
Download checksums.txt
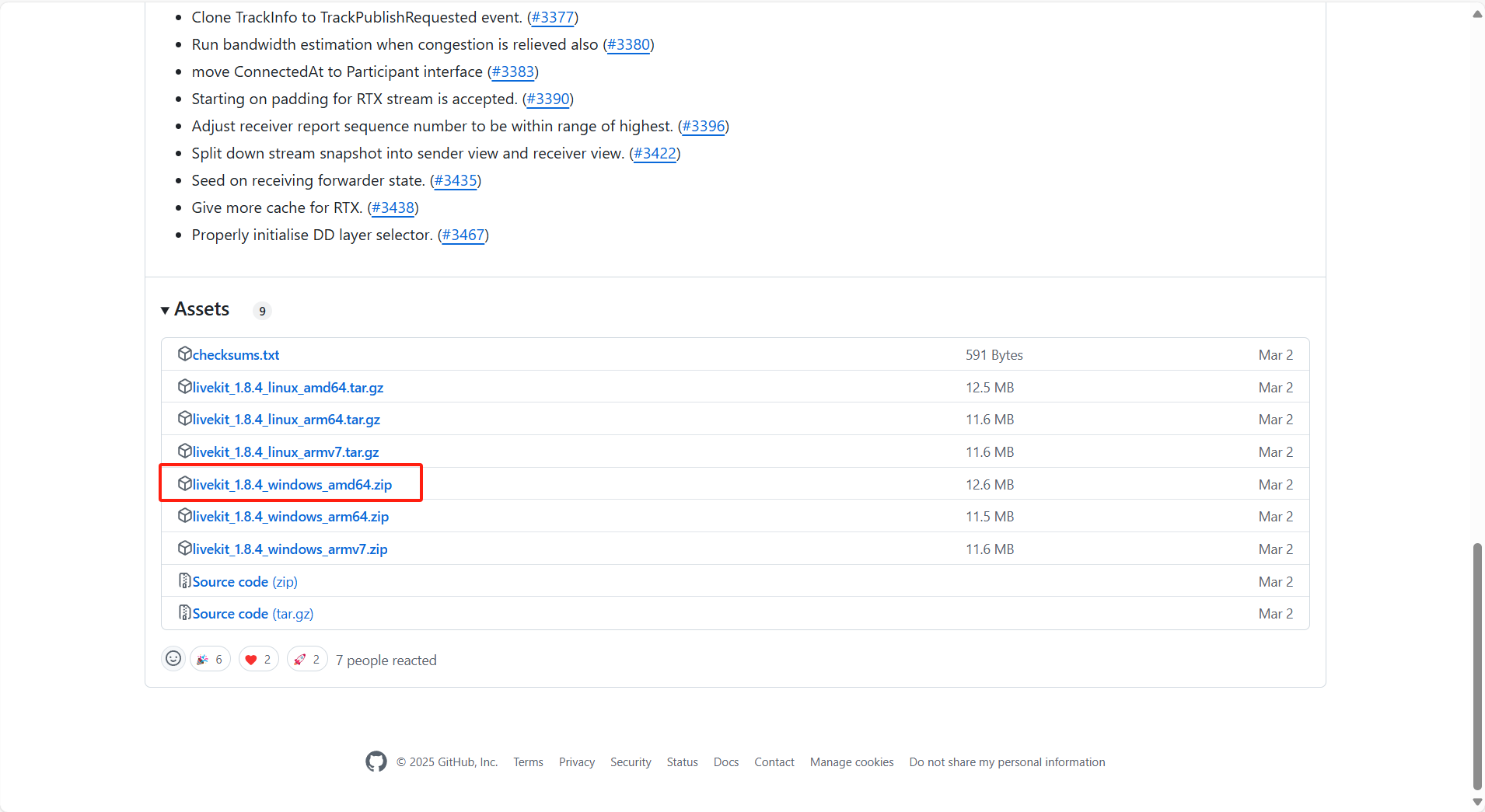pyautogui.click(x=236, y=355)
